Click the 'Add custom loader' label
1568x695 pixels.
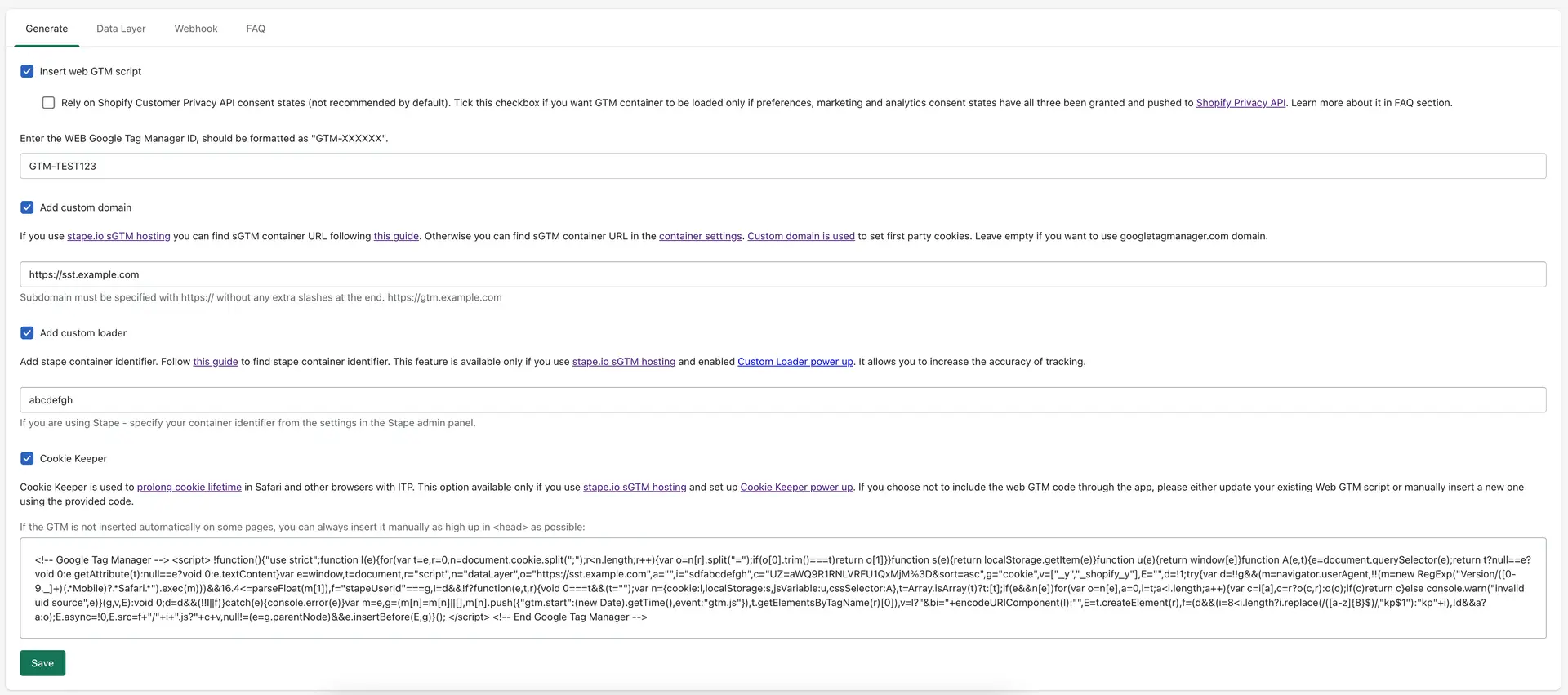click(83, 333)
